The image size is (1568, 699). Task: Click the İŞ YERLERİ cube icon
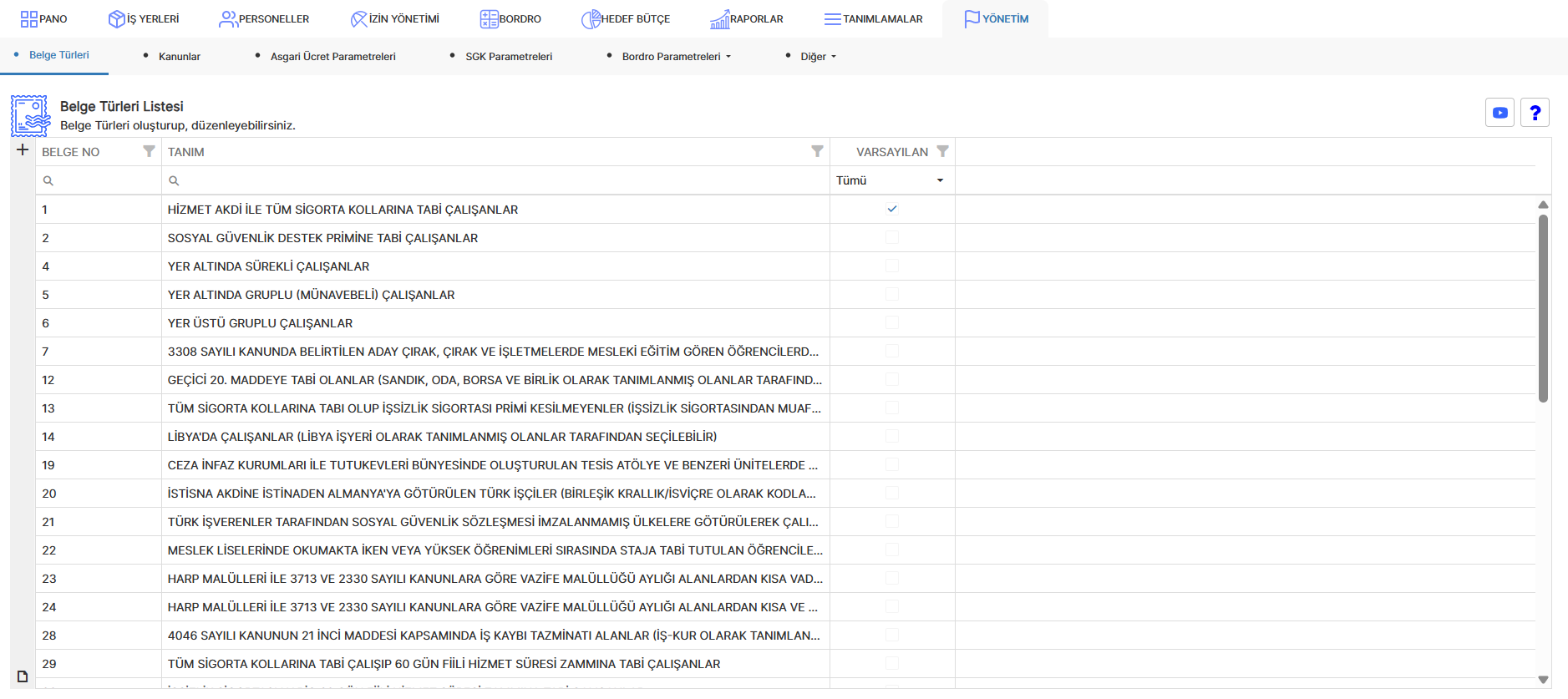click(x=116, y=19)
